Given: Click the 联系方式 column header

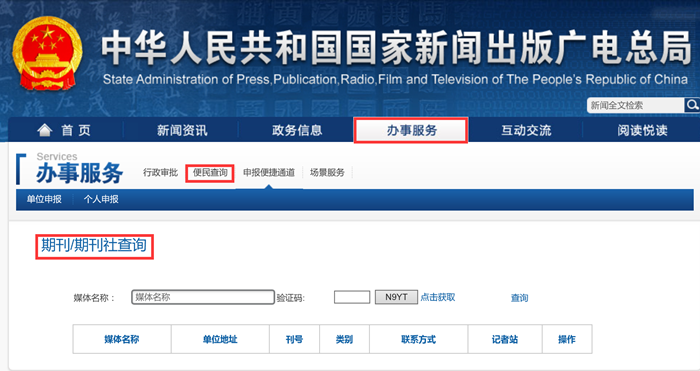Looking at the screenshot, I should click(419, 339).
